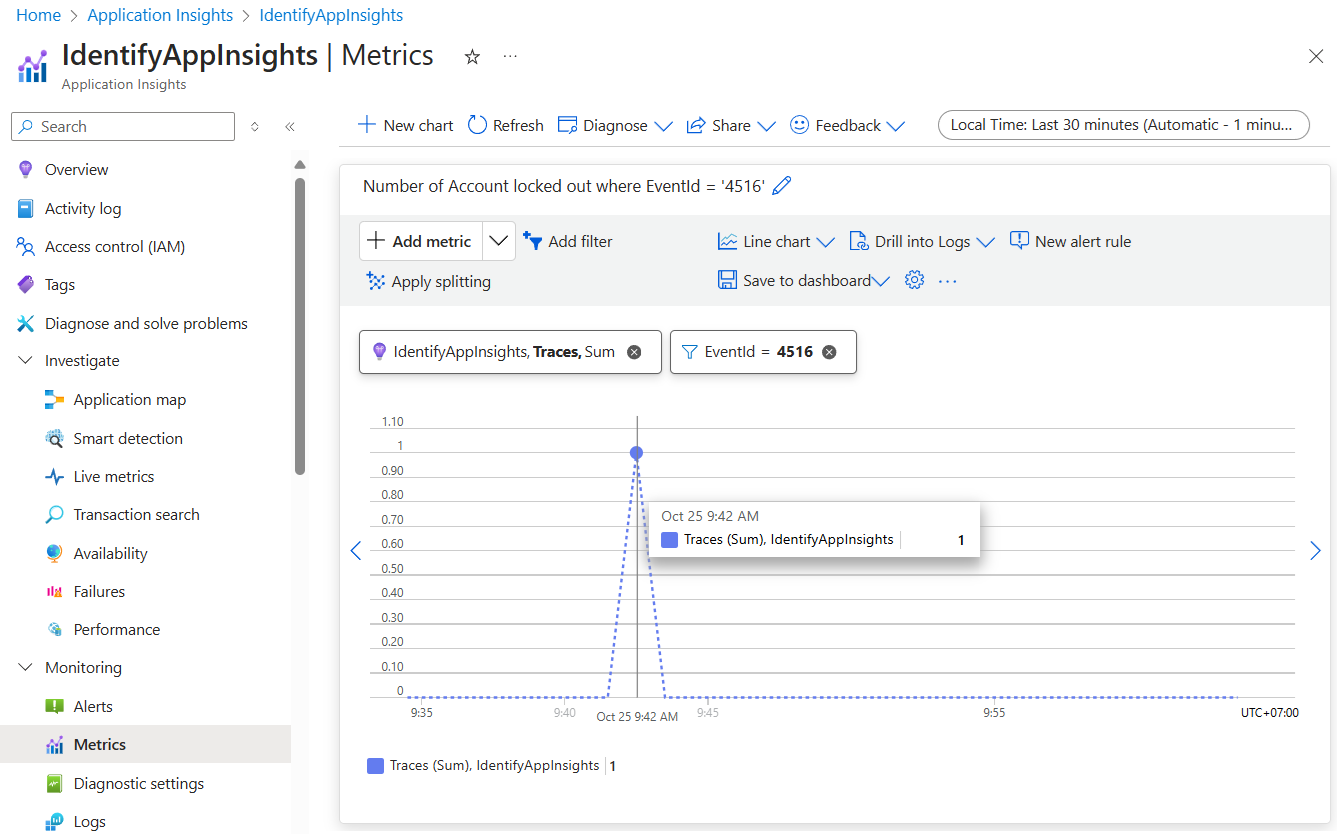Viewport: 1337px width, 834px height.
Task: Close the Metrics blade
Action: pyautogui.click(x=1316, y=56)
